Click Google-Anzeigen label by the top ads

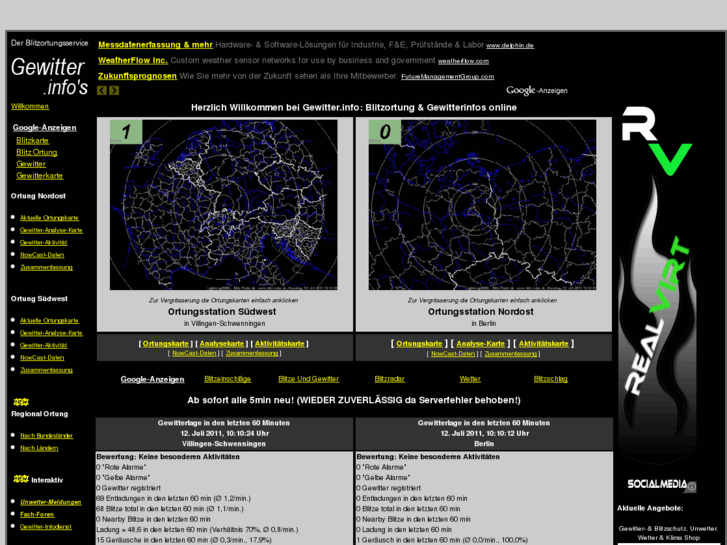click(x=537, y=90)
